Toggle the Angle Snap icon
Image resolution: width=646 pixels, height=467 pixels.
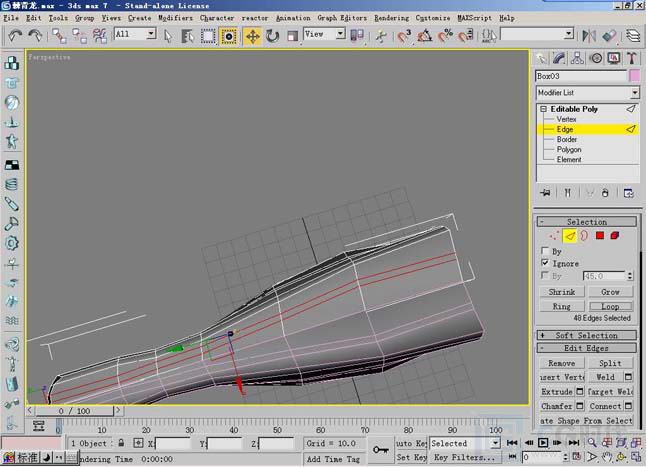[425, 36]
